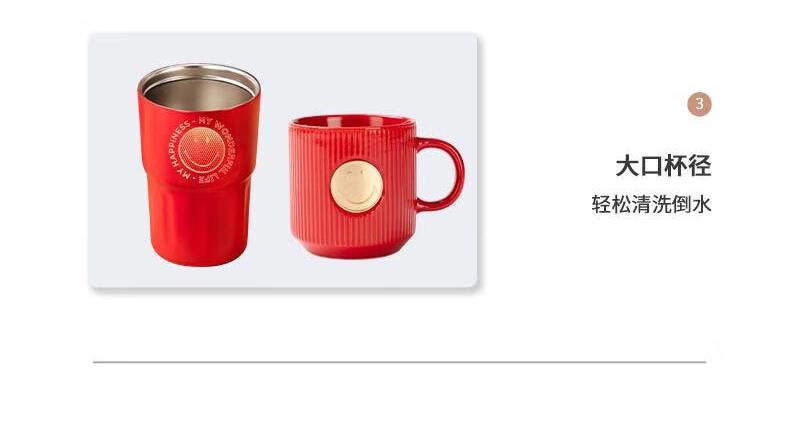Viewport: 790px width, 433px height.
Task: Click the gold smiley badge on the mug
Action: point(357,186)
